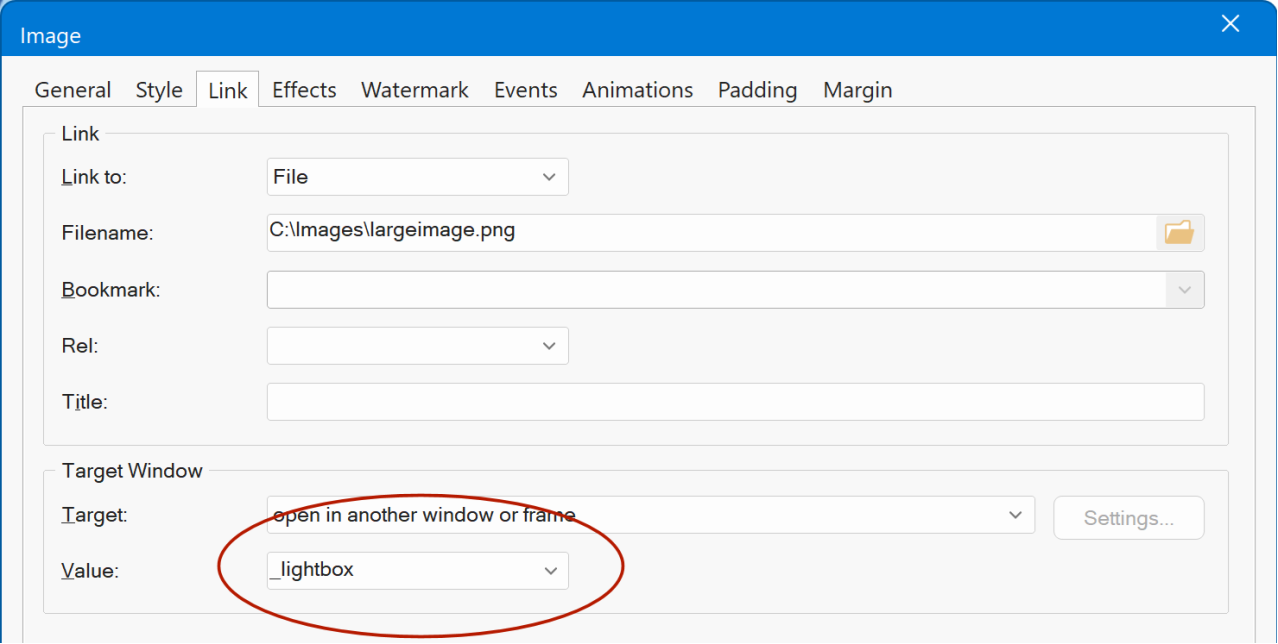The width and height of the screenshot is (1278, 644).
Task: Switch to the General tab
Action: coord(72,90)
